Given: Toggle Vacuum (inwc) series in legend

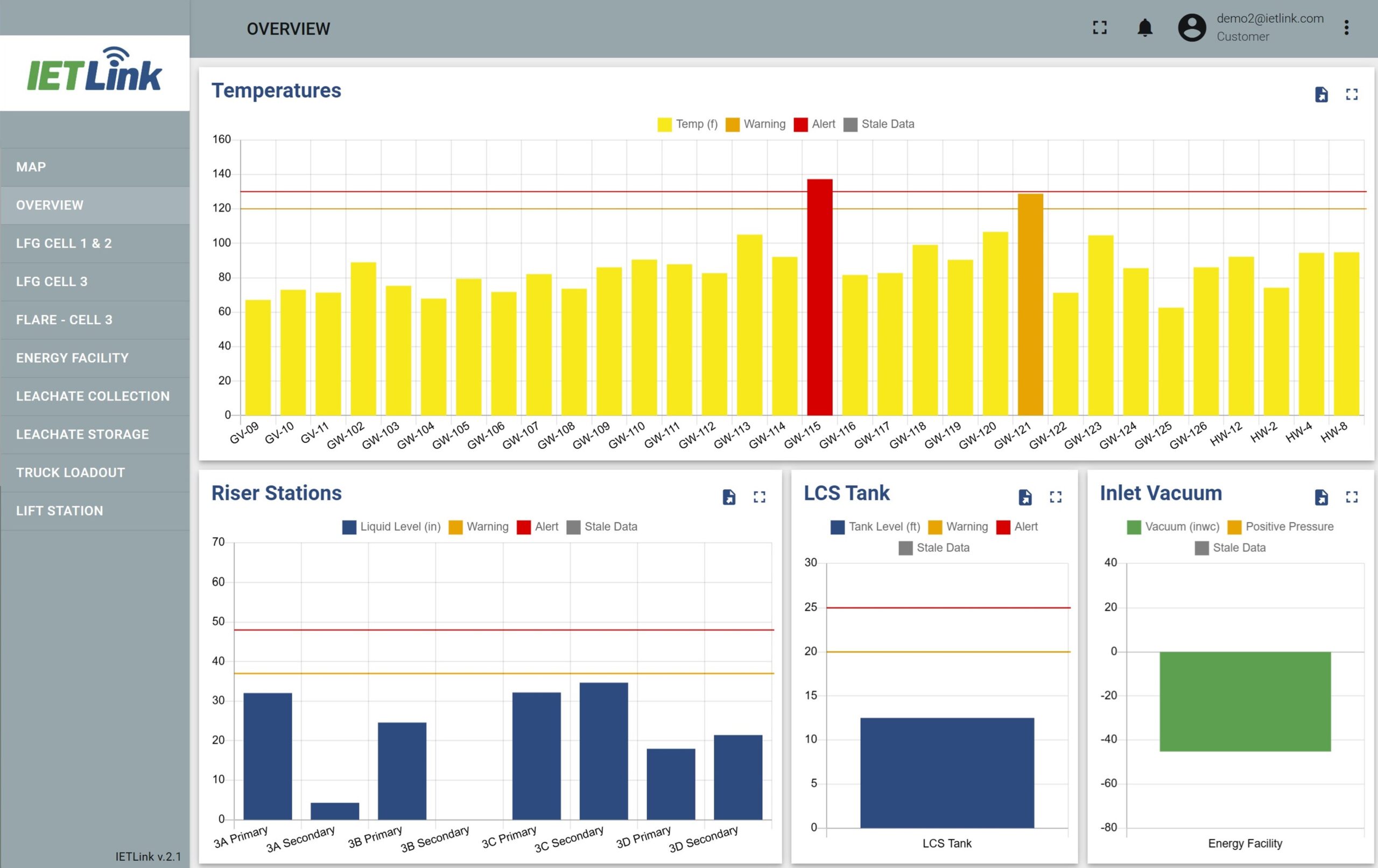Looking at the screenshot, I should coord(1172,526).
